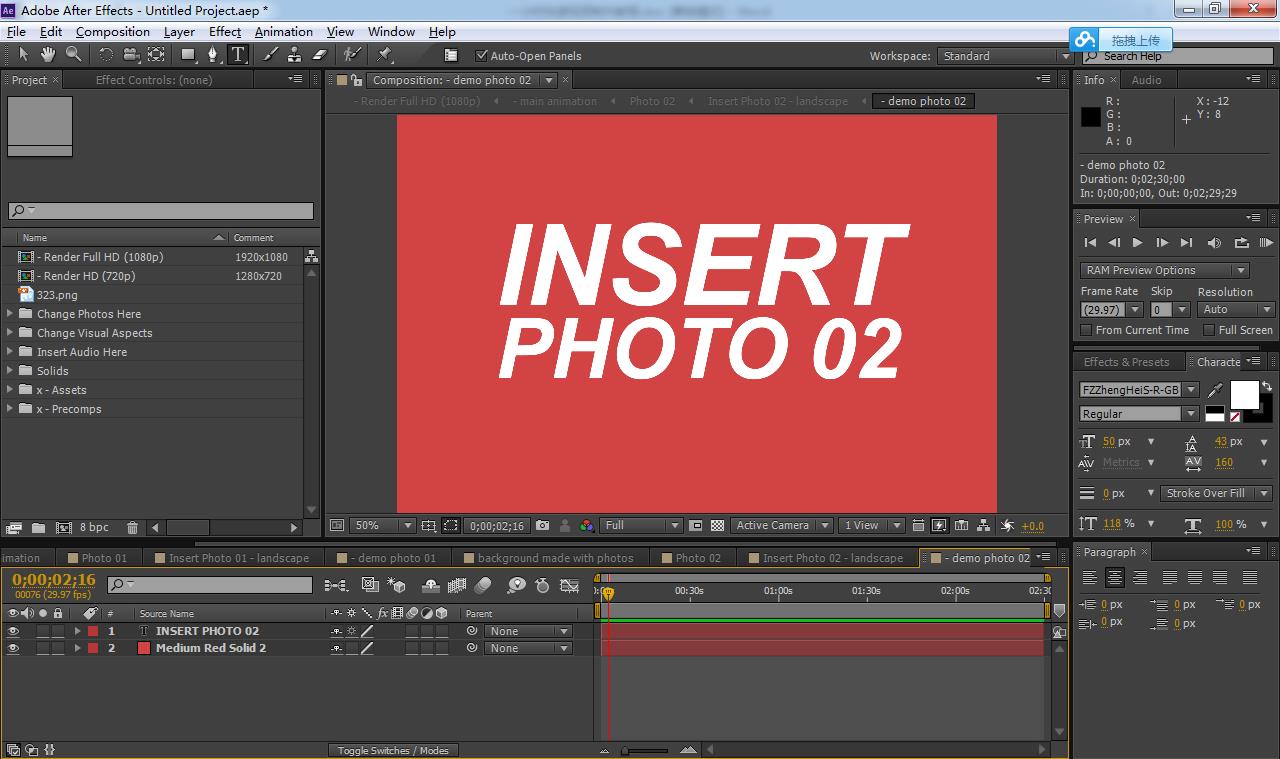The width and height of the screenshot is (1280, 759).
Task: Click the snapshot camera icon in viewer
Action: [542, 525]
